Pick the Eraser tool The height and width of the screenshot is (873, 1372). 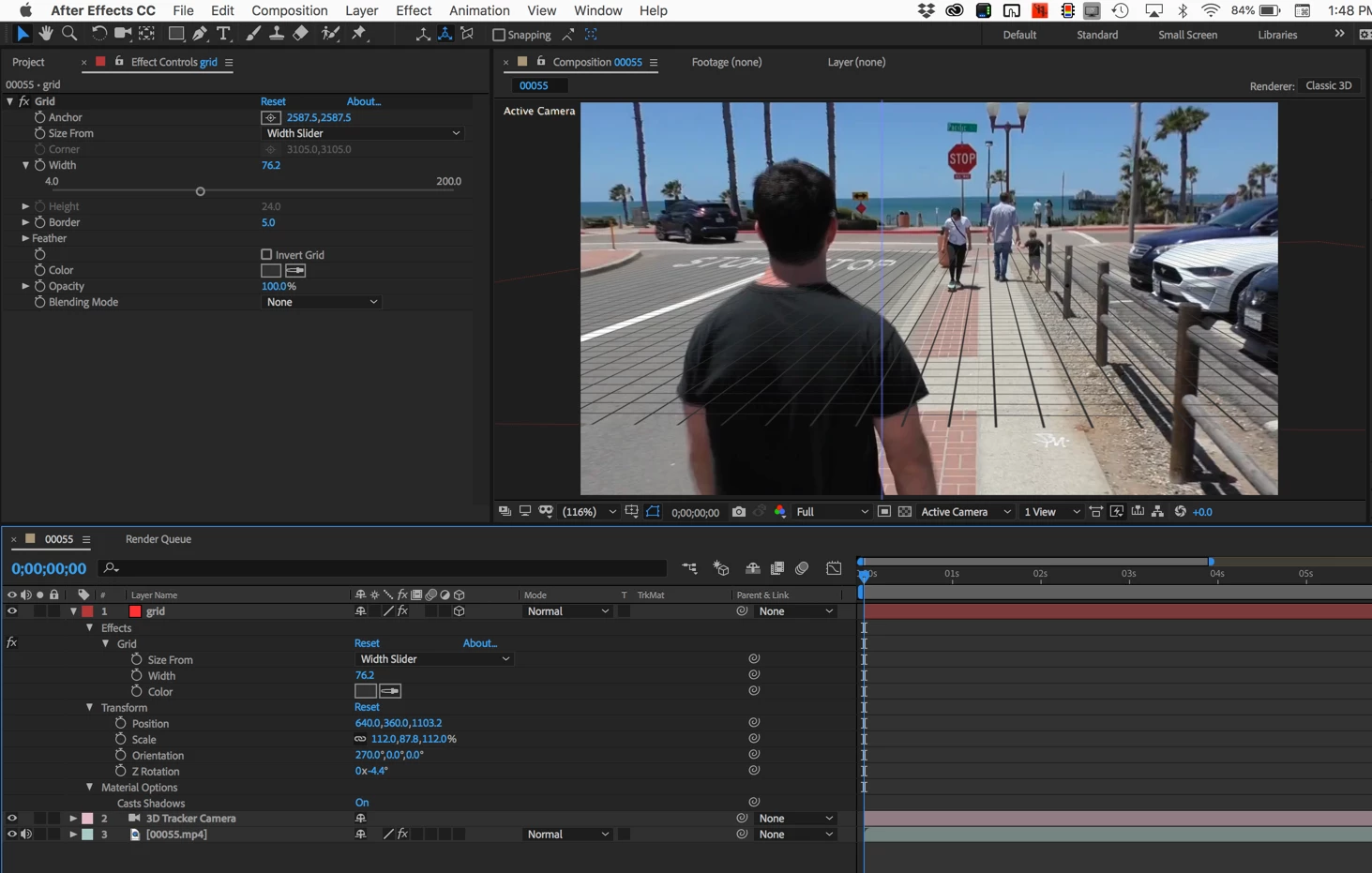tap(300, 34)
